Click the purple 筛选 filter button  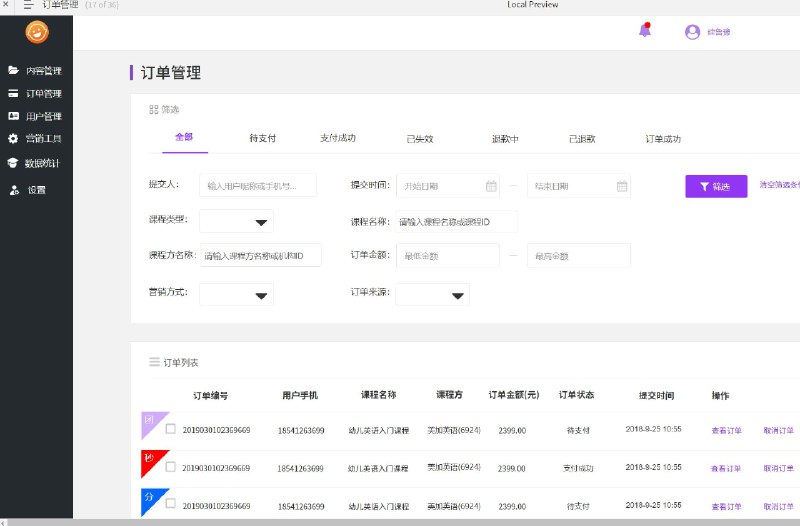pos(716,186)
